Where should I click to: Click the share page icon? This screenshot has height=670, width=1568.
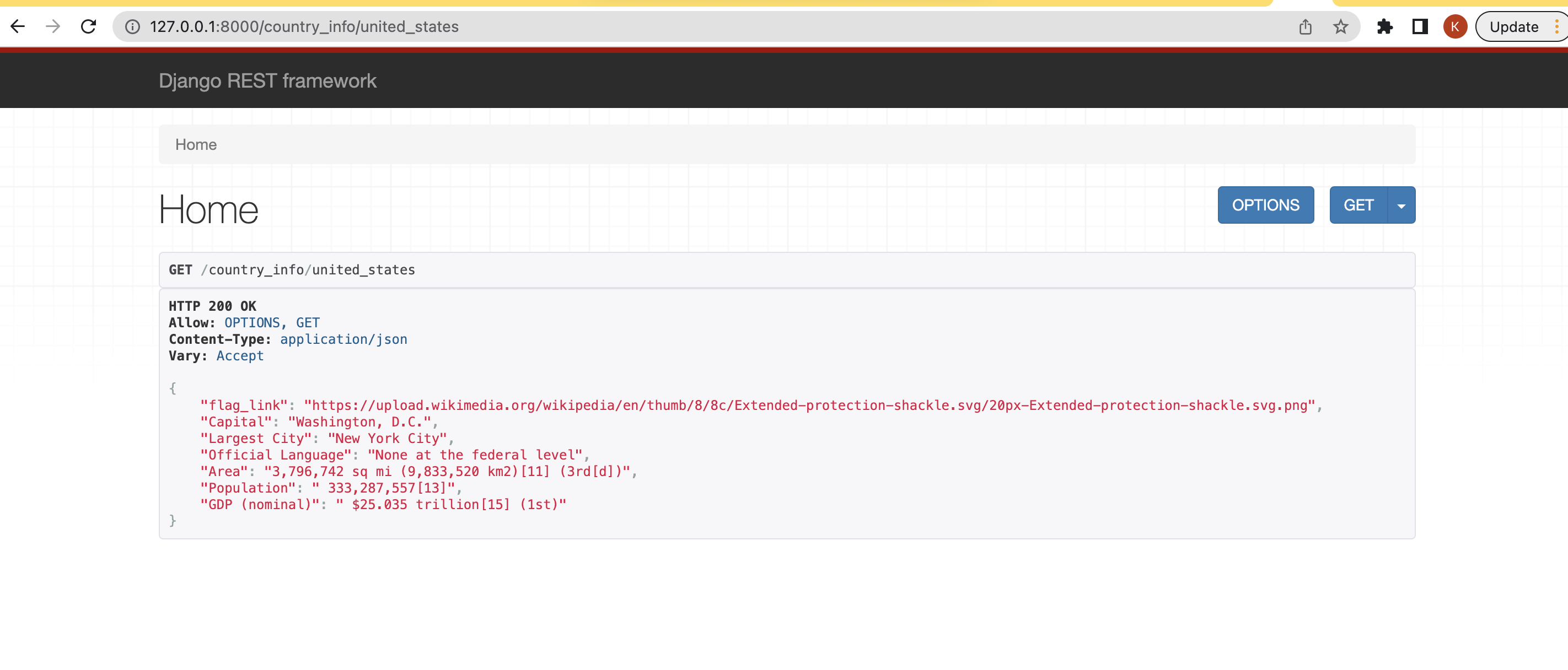pos(1305,27)
